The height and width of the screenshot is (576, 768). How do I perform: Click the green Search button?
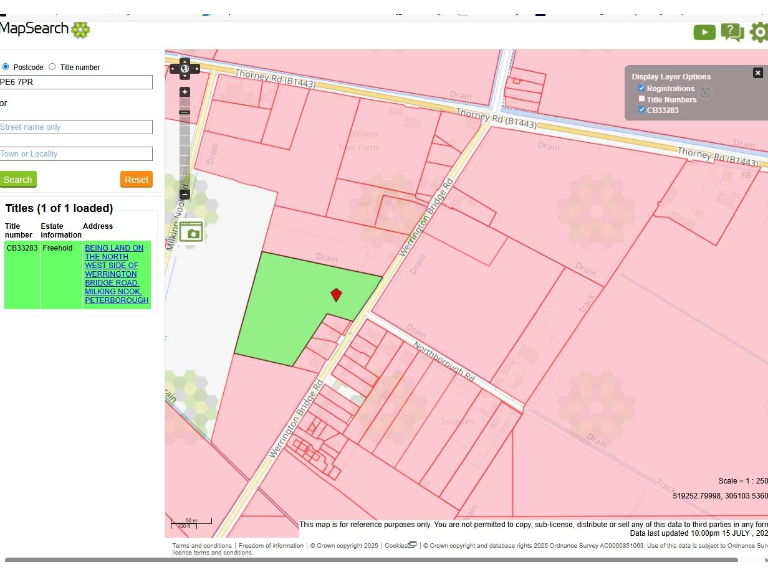[18, 180]
